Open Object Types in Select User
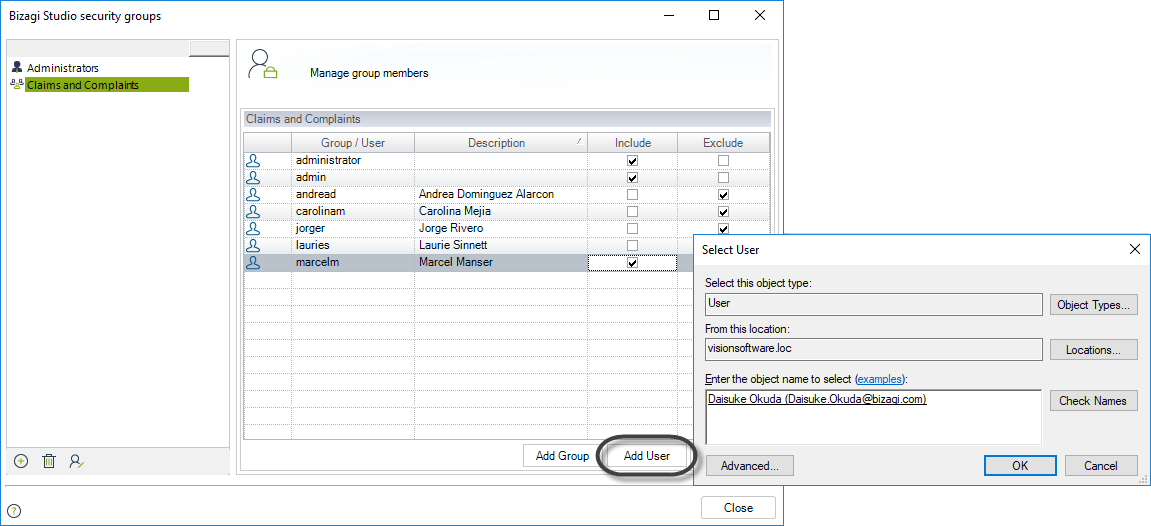The width and height of the screenshot is (1151, 526). pyautogui.click(x=1093, y=305)
